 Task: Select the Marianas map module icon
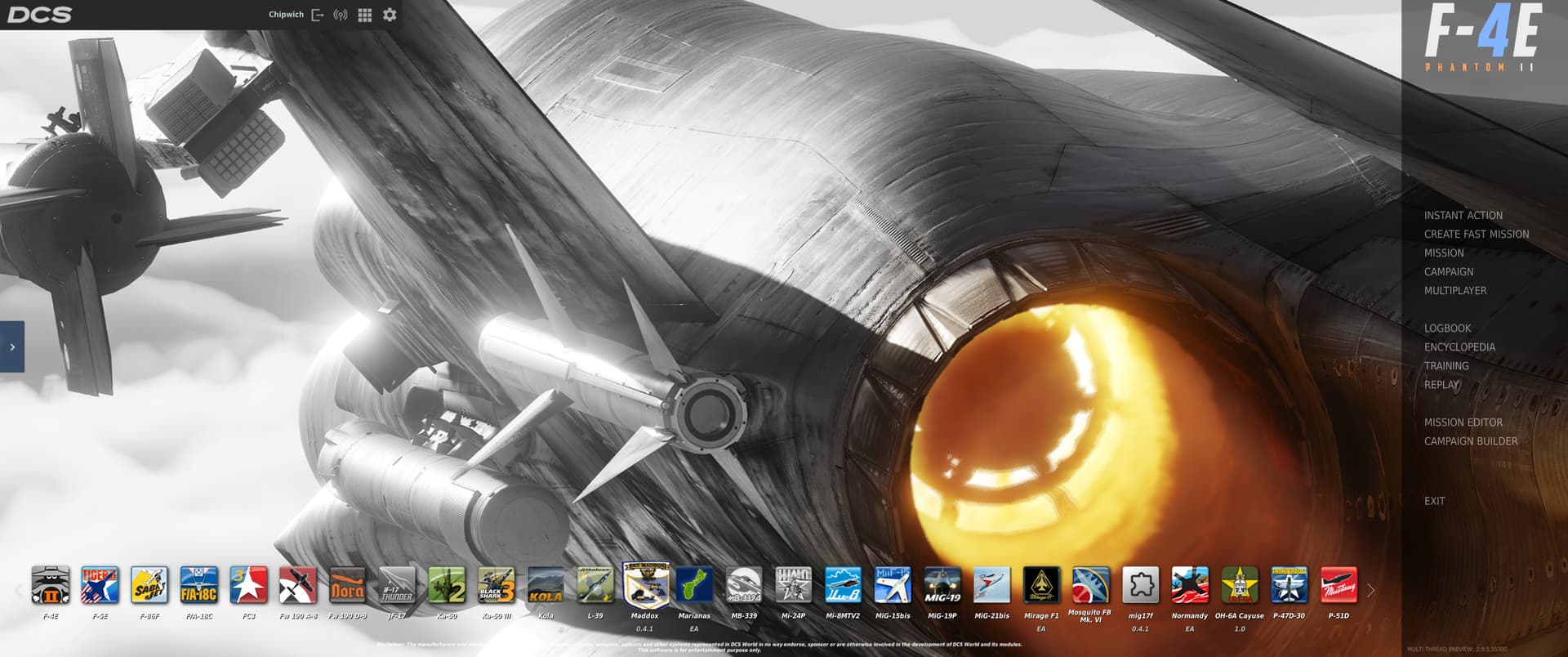tap(694, 585)
